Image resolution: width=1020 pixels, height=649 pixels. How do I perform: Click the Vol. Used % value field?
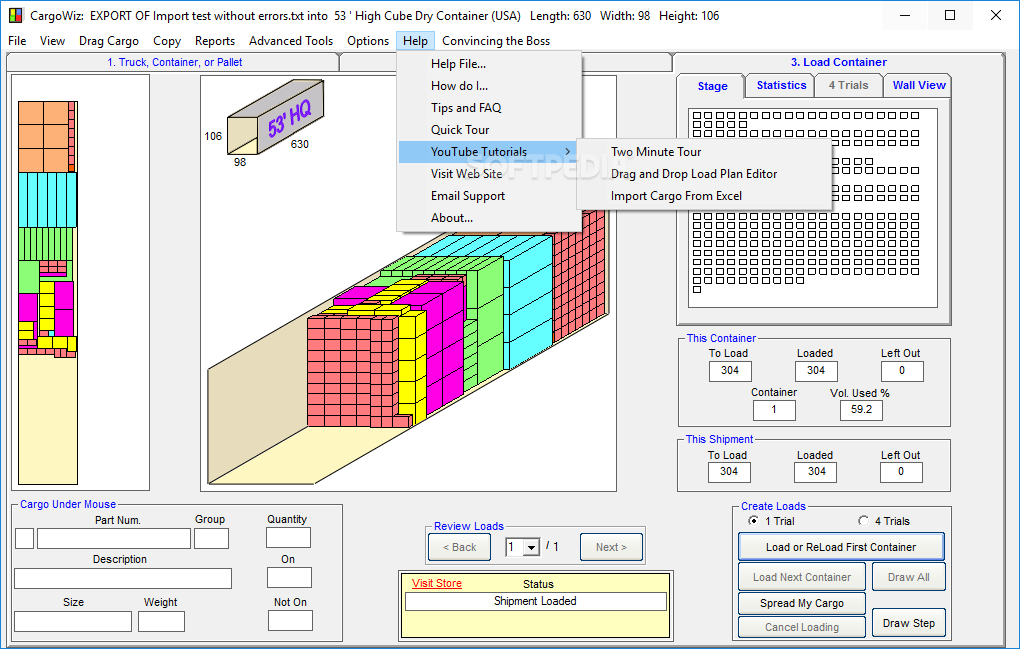pos(861,410)
